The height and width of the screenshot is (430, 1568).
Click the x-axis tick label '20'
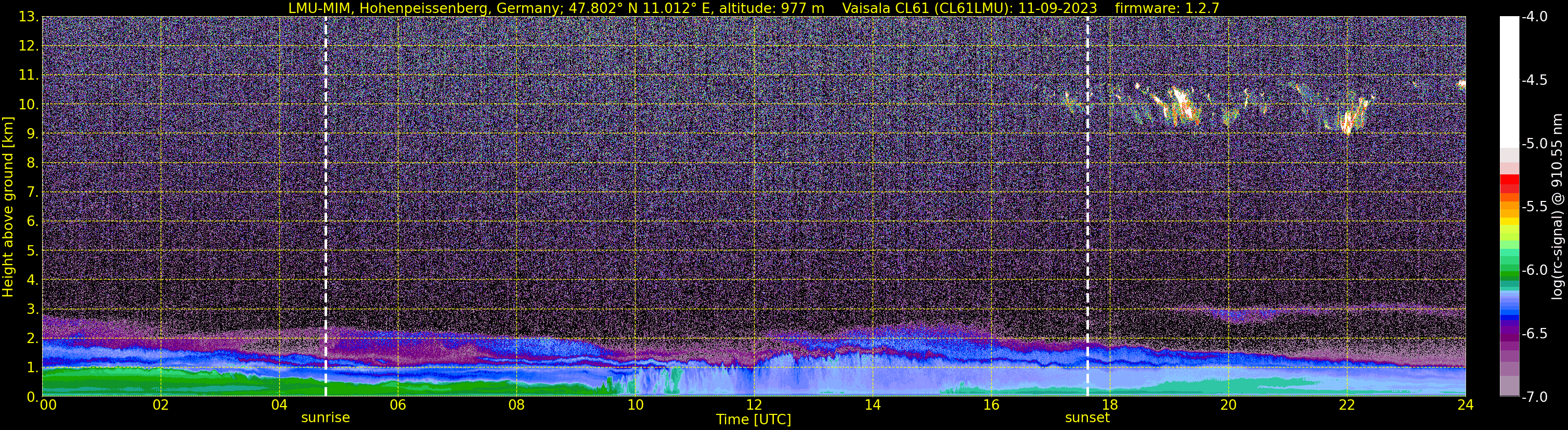click(x=1229, y=405)
